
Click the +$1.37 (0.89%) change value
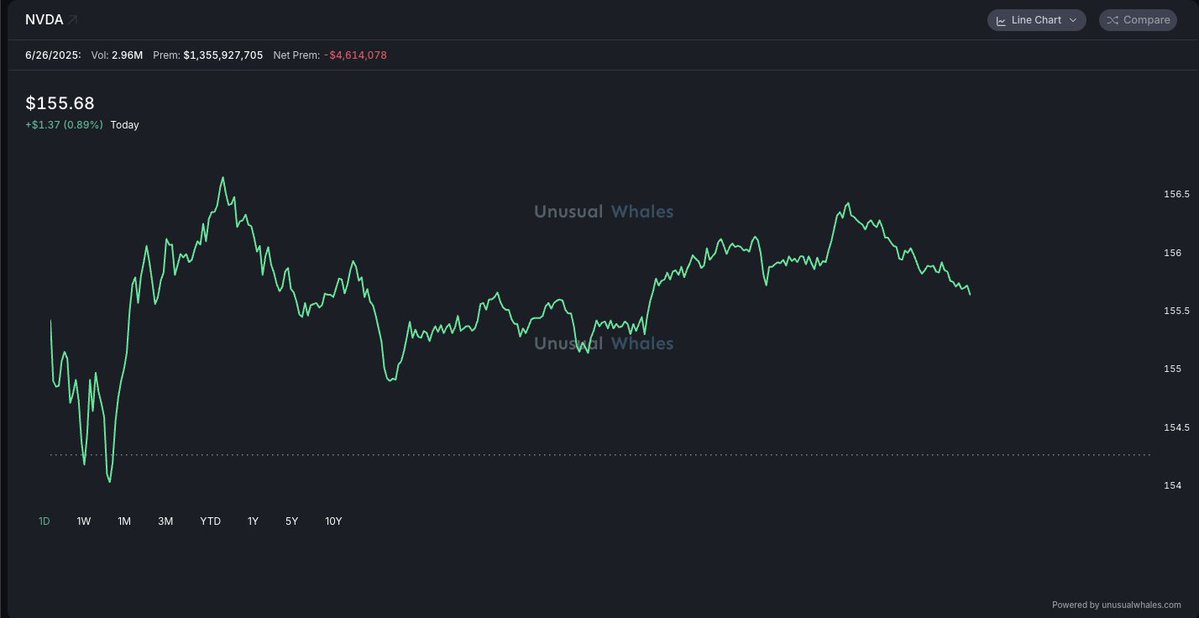point(64,125)
